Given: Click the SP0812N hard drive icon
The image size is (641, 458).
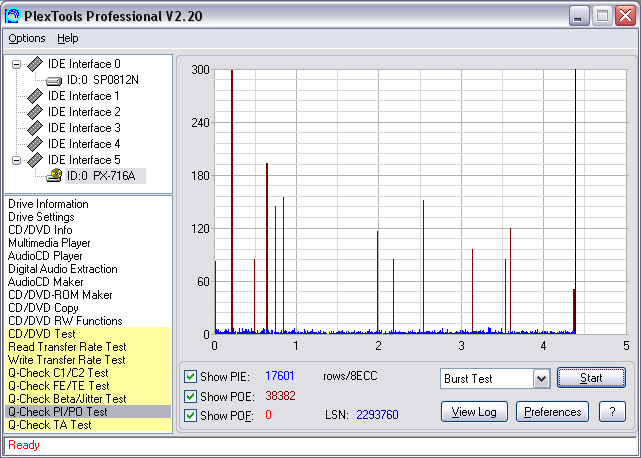Looking at the screenshot, I should click(x=54, y=81).
